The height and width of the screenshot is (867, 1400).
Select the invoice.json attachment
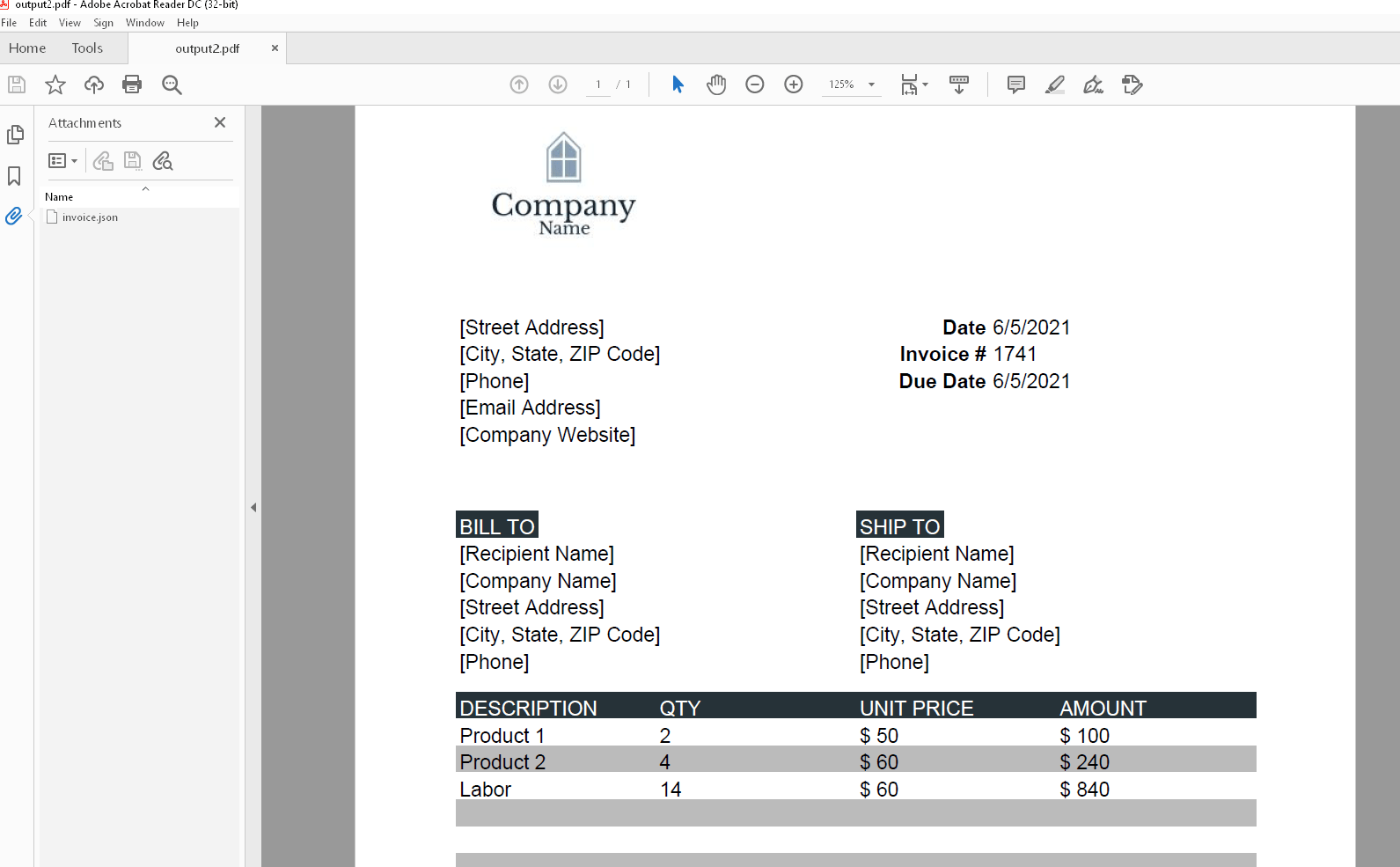90,217
